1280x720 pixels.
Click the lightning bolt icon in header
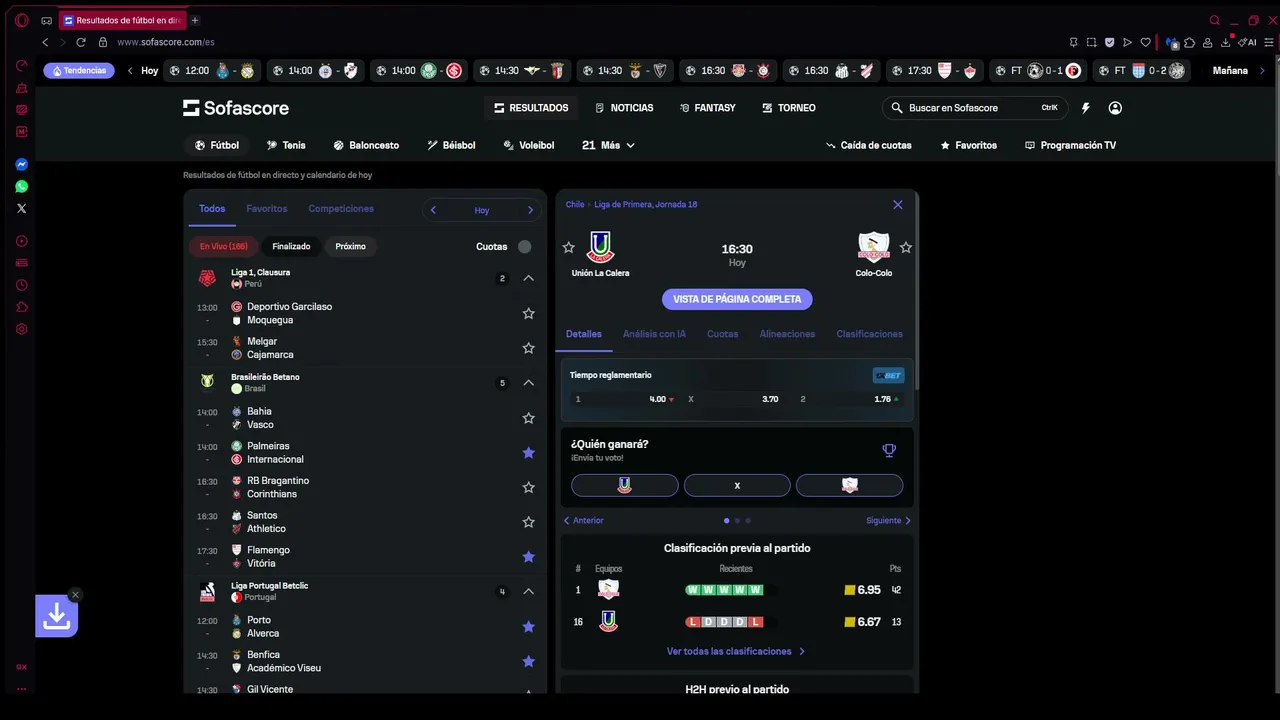[x=1086, y=108]
